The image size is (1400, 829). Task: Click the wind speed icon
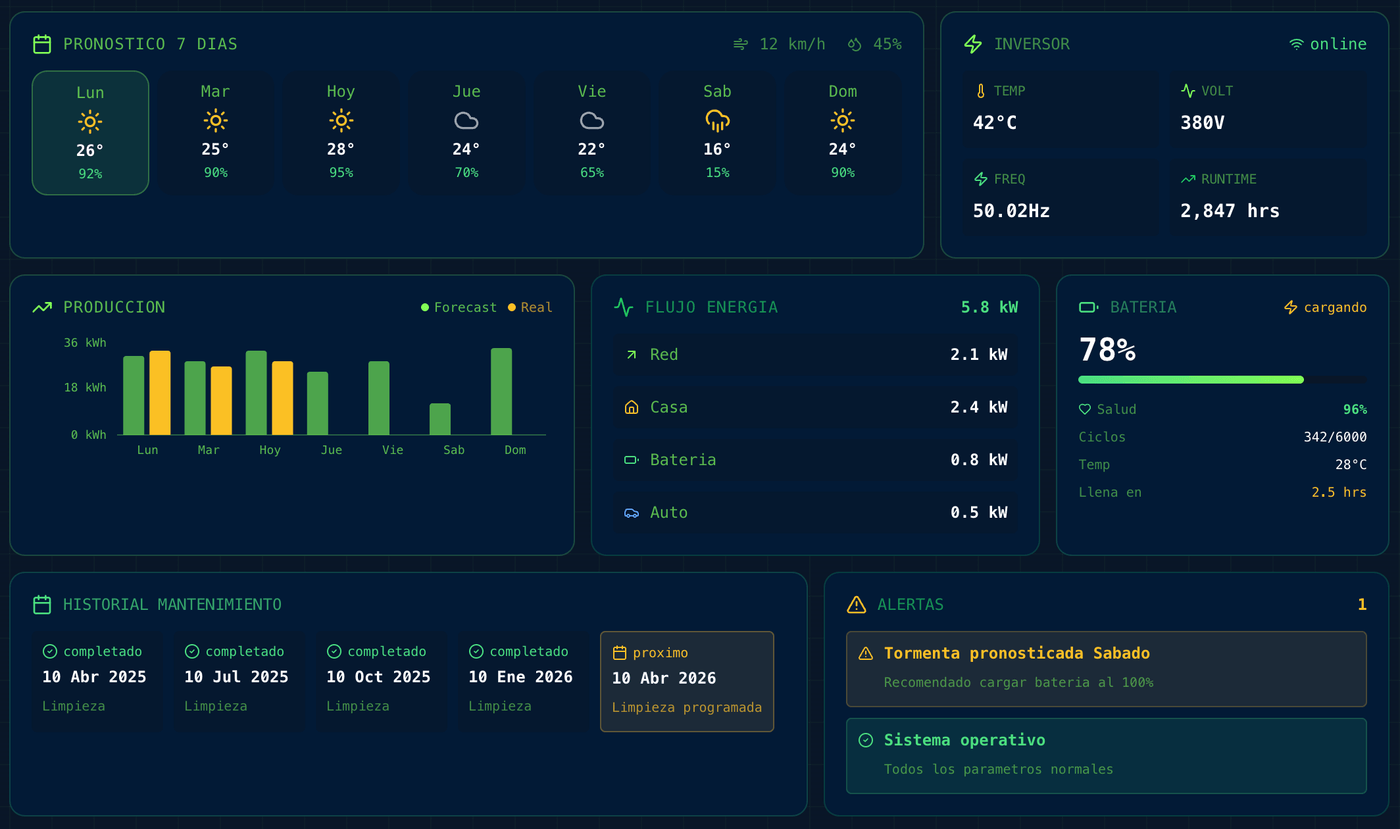741,44
